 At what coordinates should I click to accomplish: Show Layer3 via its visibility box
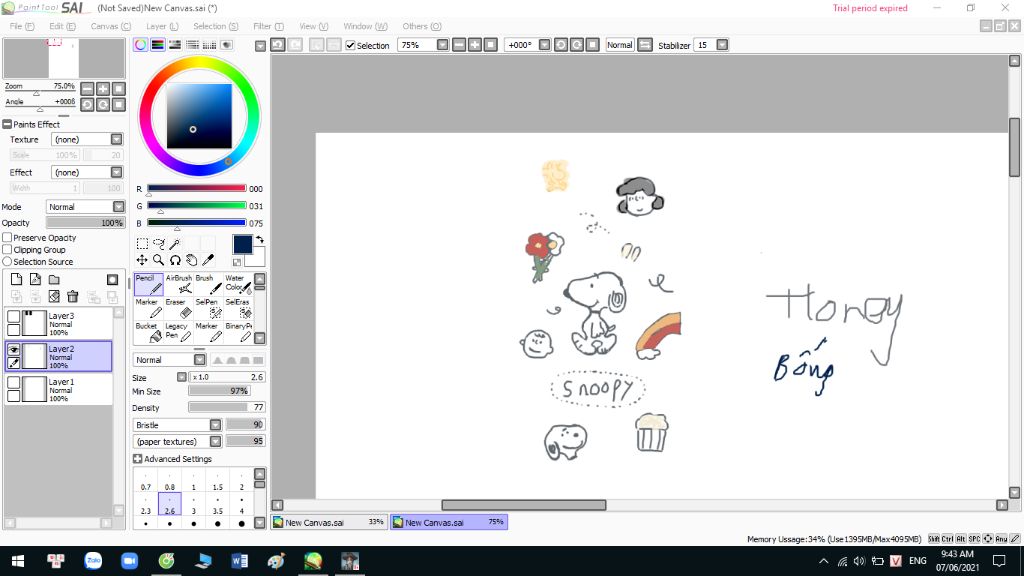click(x=14, y=316)
